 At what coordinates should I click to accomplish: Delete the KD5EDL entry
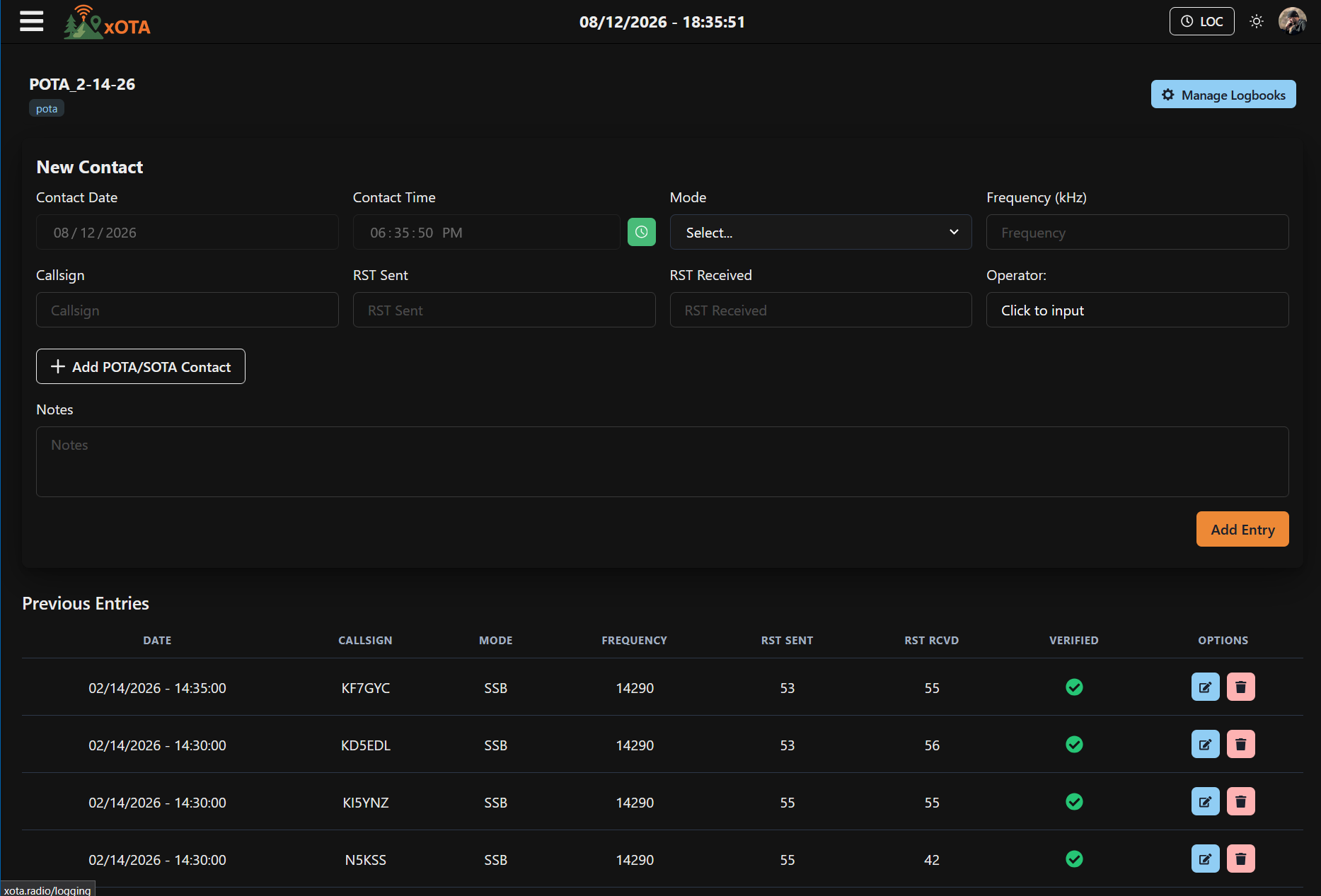tap(1240, 744)
